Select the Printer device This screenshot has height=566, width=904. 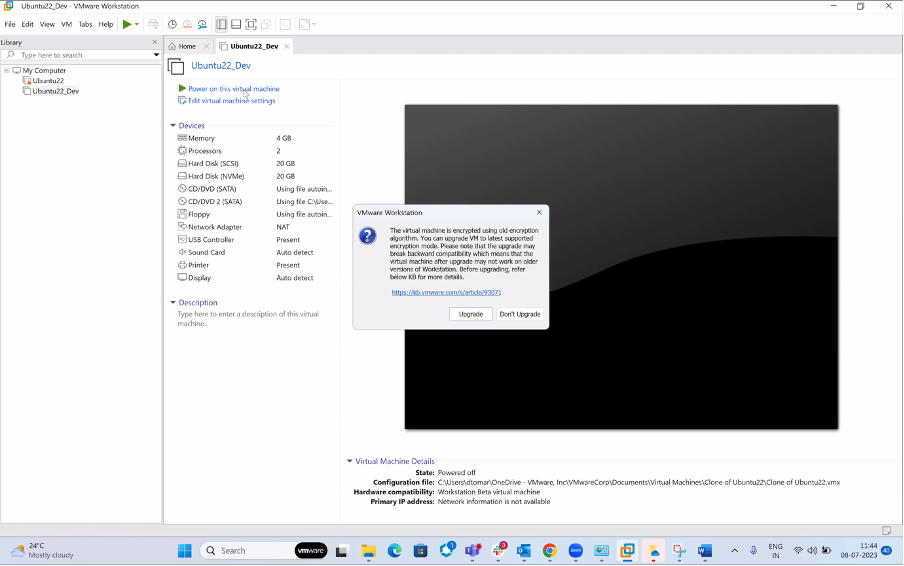[255, 265]
